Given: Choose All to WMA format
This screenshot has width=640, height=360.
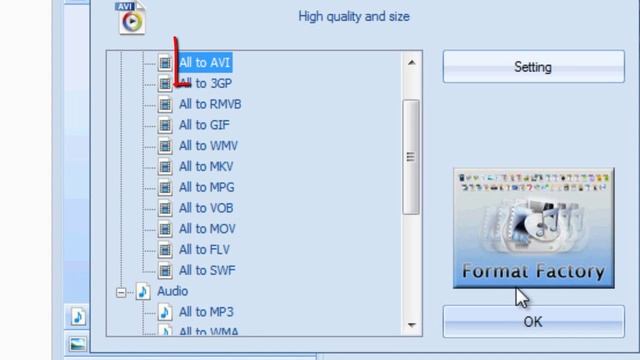Looking at the screenshot, I should [209, 331].
